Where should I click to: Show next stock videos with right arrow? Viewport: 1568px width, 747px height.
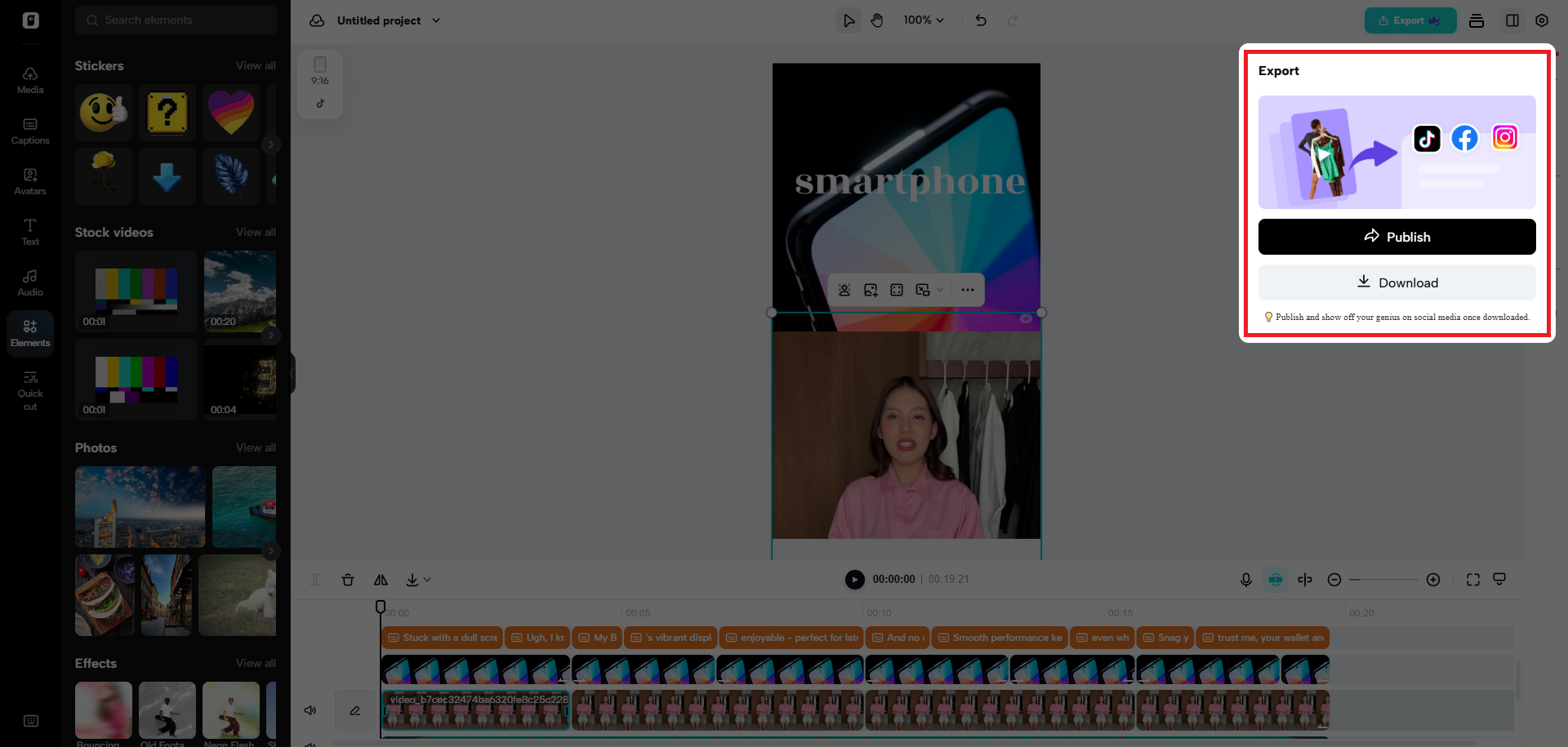click(x=271, y=336)
